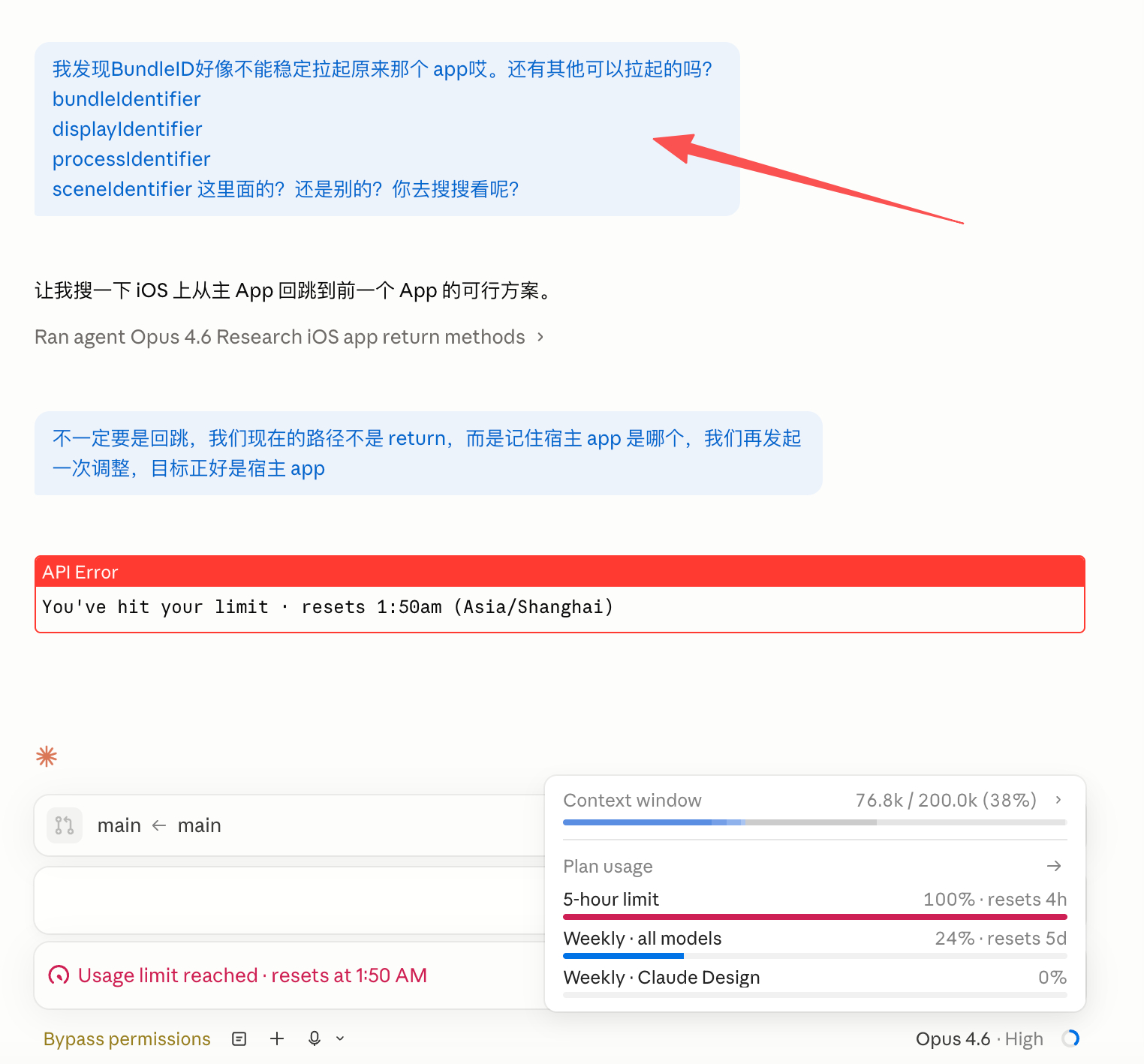Toggle Bypass permissions mode
This screenshot has width=1144, height=1064.
pyautogui.click(x=127, y=1038)
